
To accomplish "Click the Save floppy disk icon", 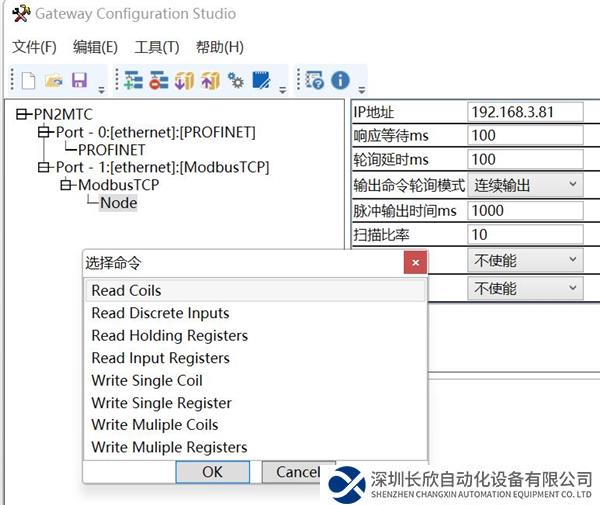I will pos(79,80).
